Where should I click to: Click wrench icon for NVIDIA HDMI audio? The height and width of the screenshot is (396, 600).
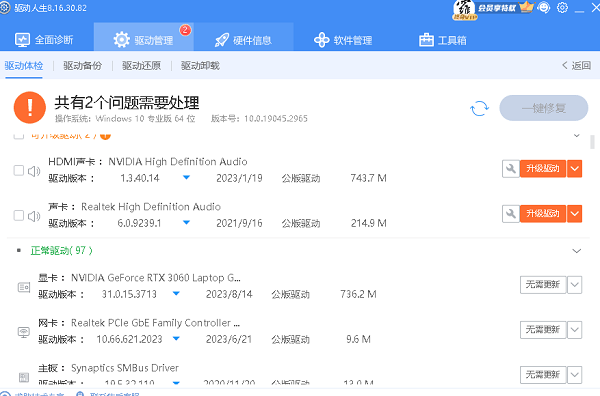[510, 169]
